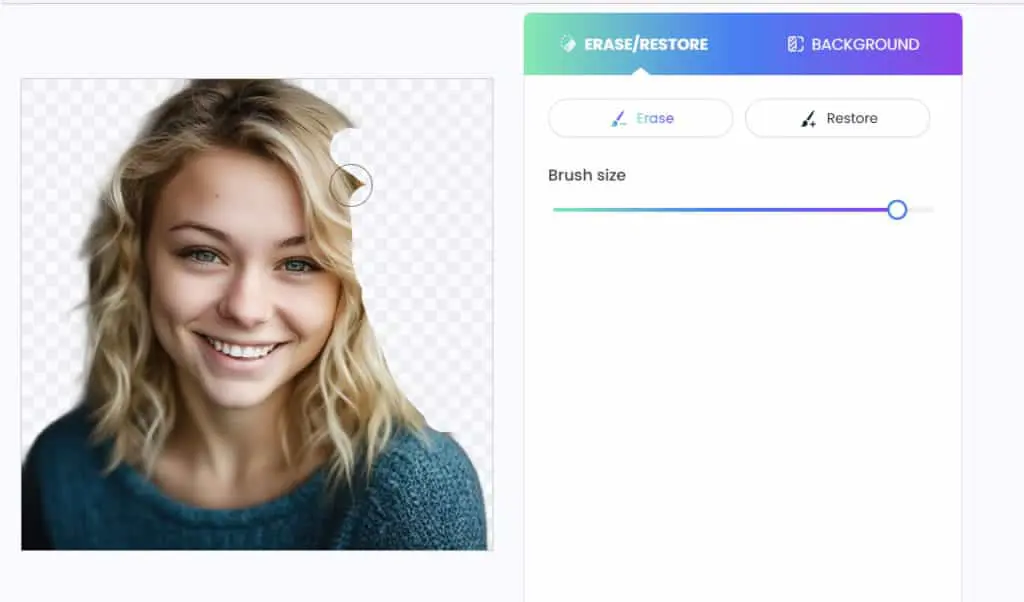
Task: Click the Brush size slider handle
Action: click(x=897, y=210)
